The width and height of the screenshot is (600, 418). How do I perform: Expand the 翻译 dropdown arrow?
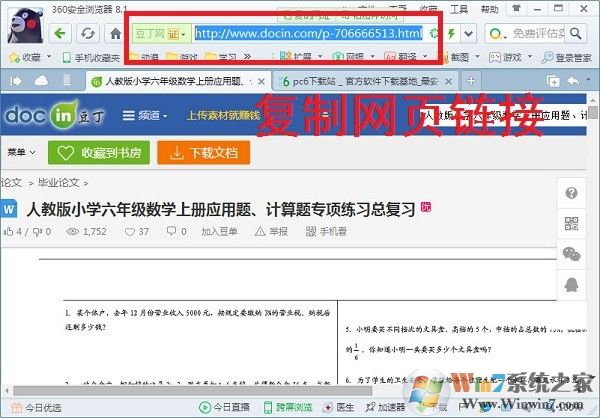point(425,57)
